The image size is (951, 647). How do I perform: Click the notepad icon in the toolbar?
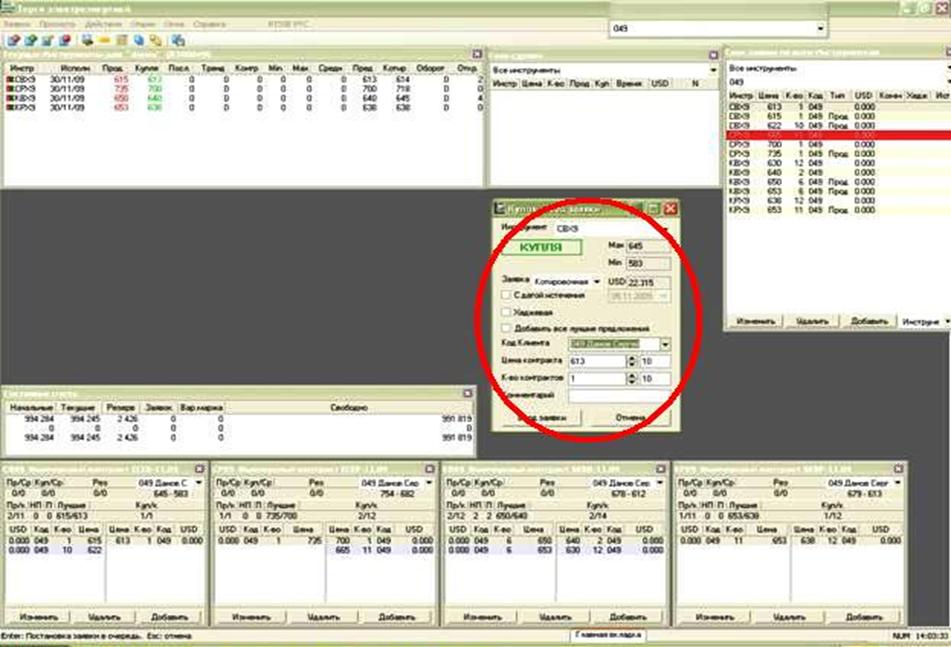121,39
